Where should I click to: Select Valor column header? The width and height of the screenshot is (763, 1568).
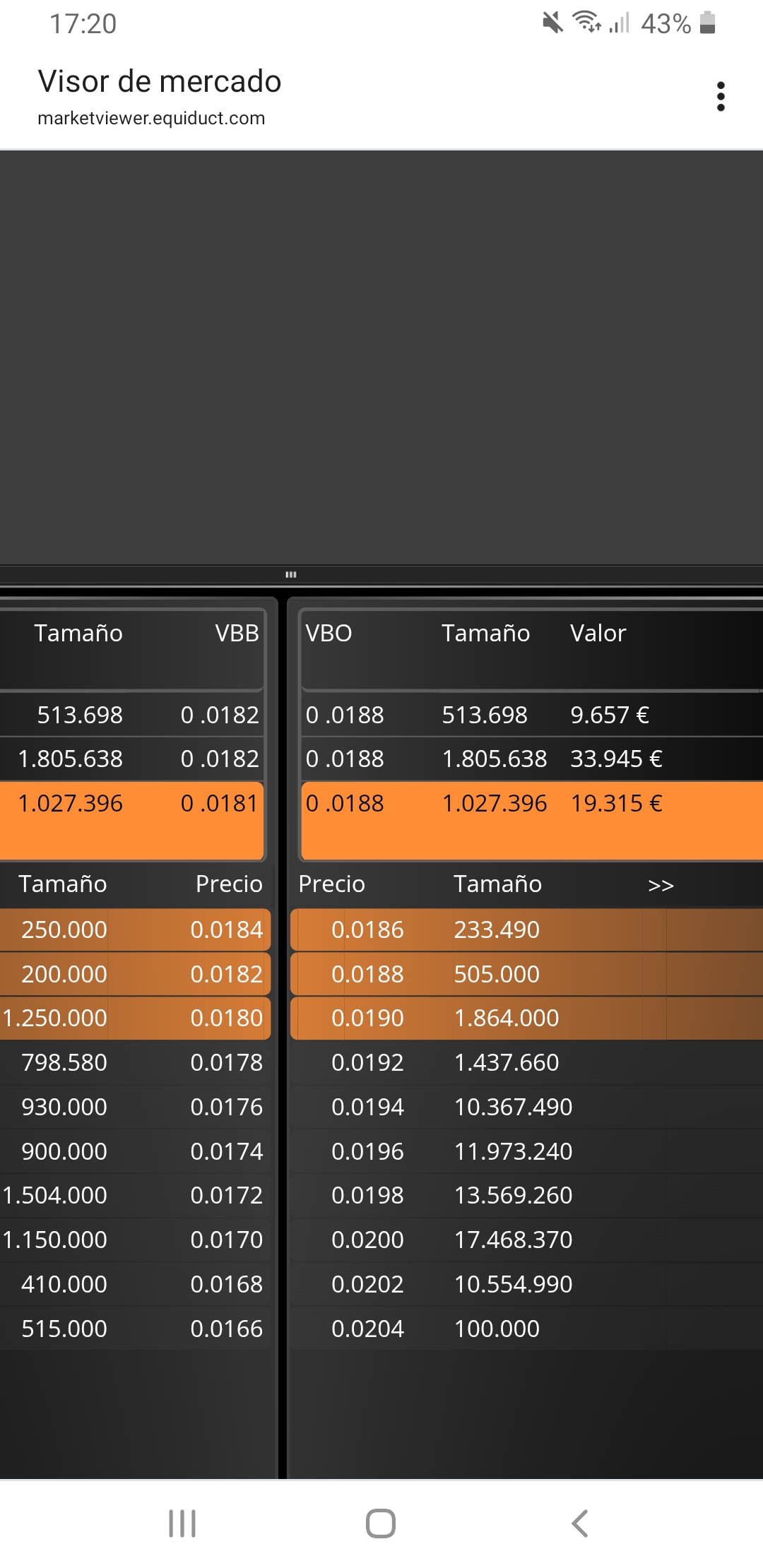pos(598,633)
